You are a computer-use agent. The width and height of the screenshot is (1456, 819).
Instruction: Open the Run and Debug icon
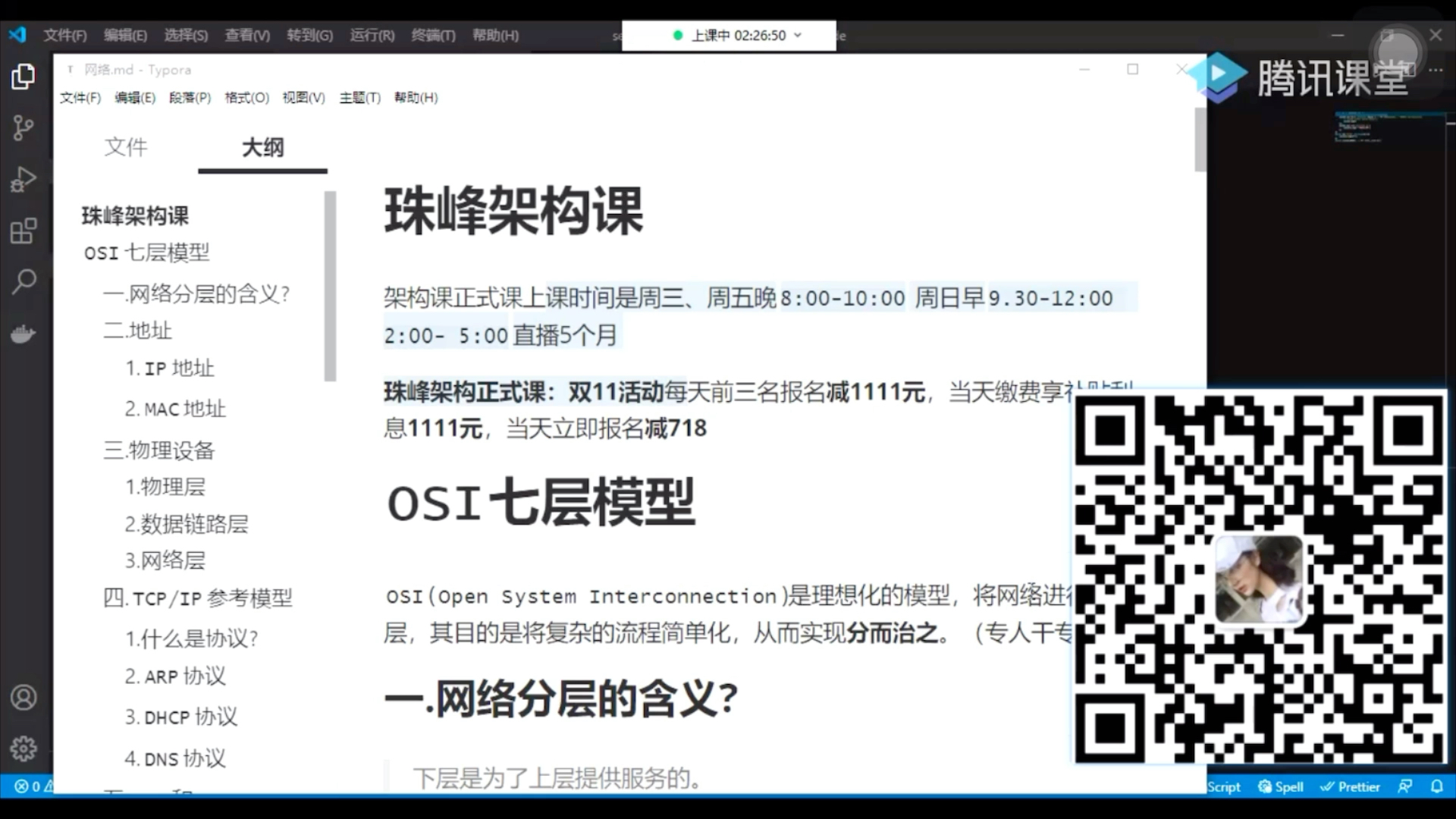point(24,179)
